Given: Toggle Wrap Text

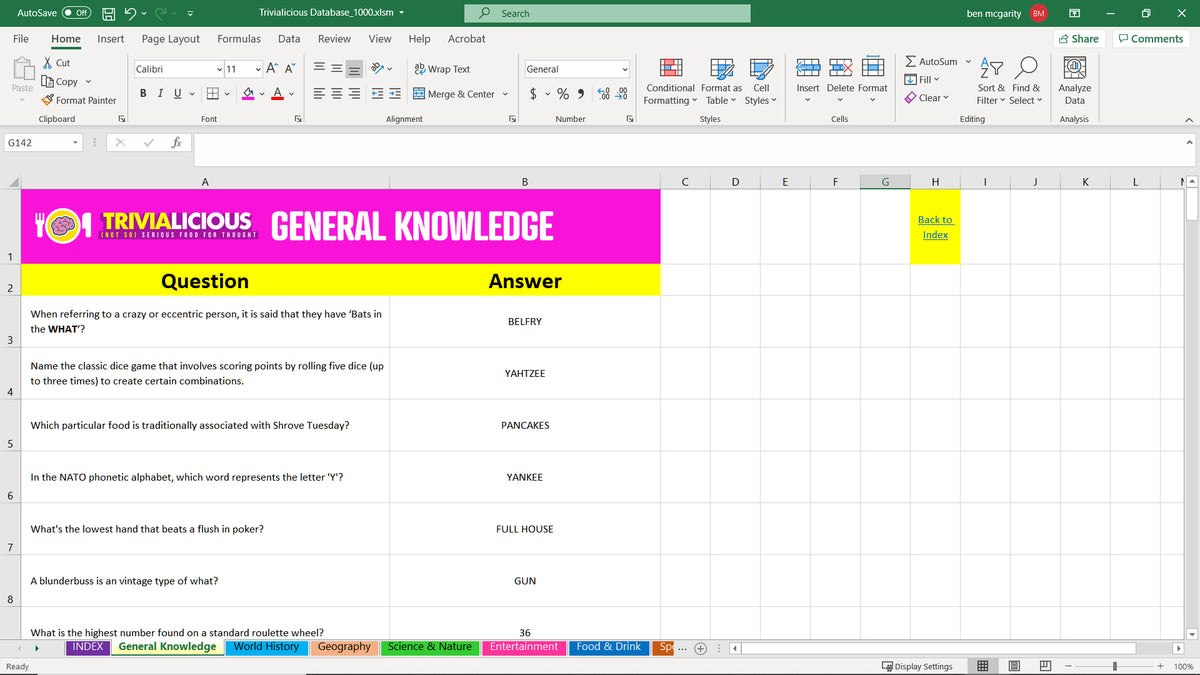Looking at the screenshot, I should (441, 69).
